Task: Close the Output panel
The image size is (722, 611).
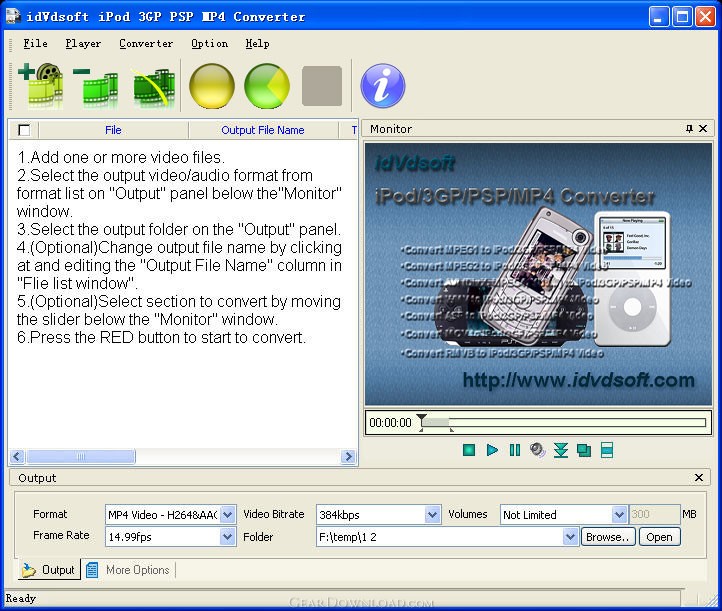Action: pyautogui.click(x=699, y=478)
